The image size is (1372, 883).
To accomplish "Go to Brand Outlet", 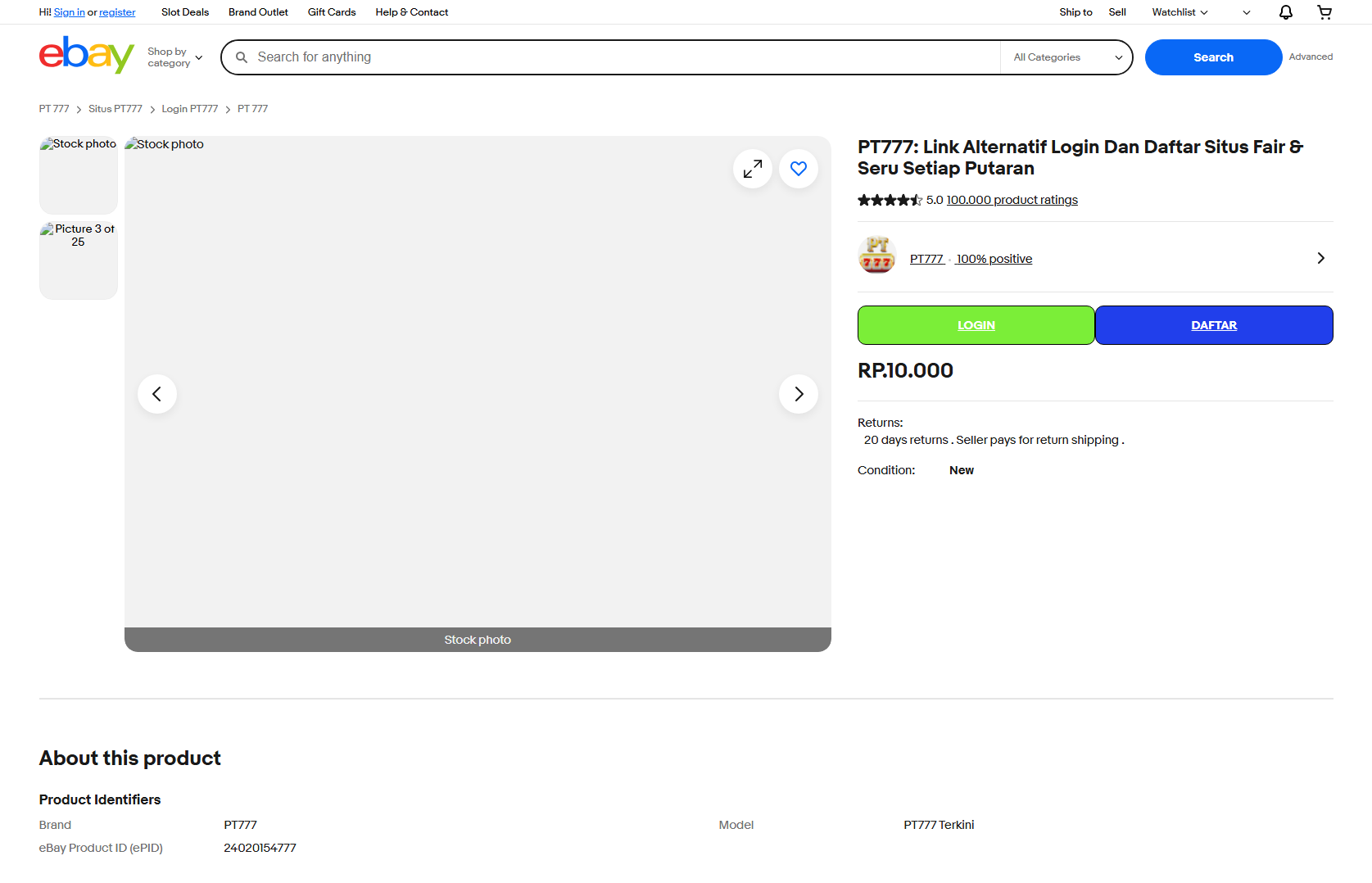I will coord(258,12).
